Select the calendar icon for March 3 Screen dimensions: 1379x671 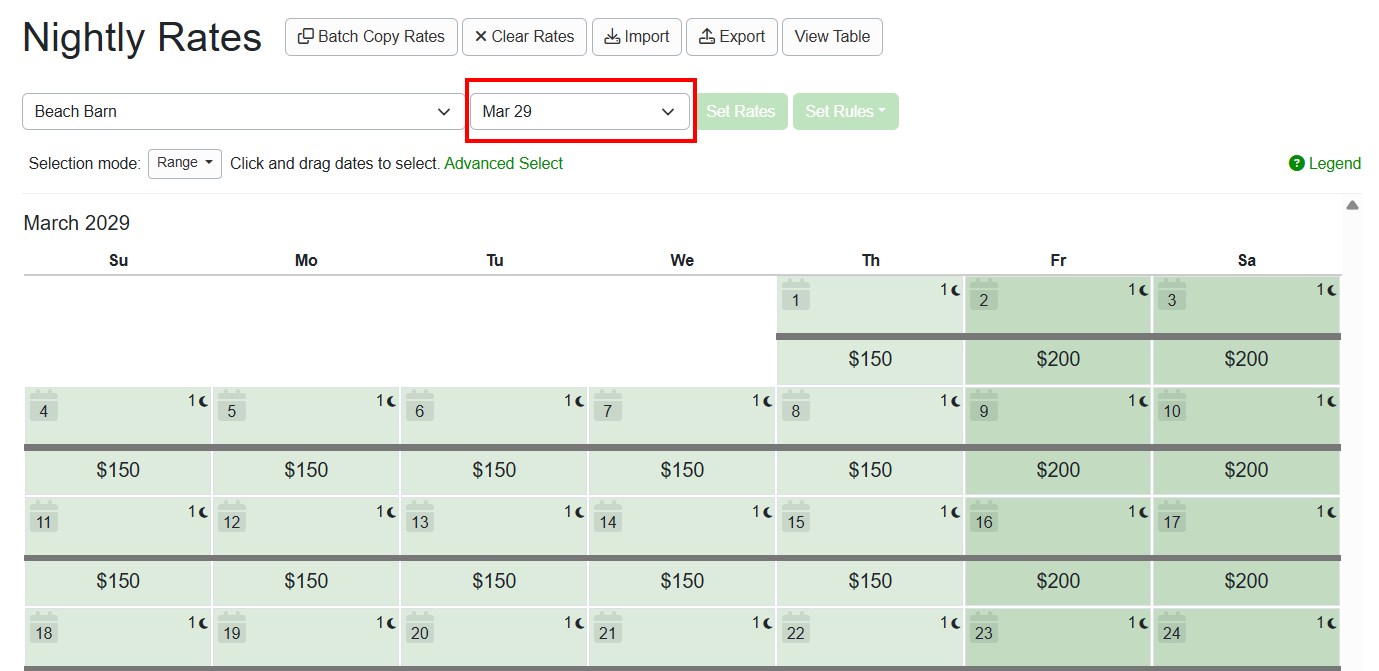1172,296
